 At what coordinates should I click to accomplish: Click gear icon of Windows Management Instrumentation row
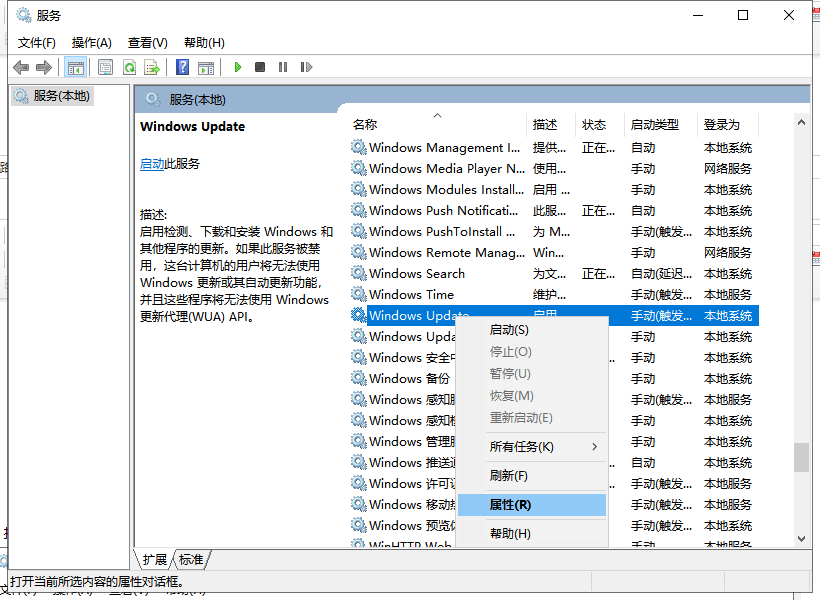point(358,147)
